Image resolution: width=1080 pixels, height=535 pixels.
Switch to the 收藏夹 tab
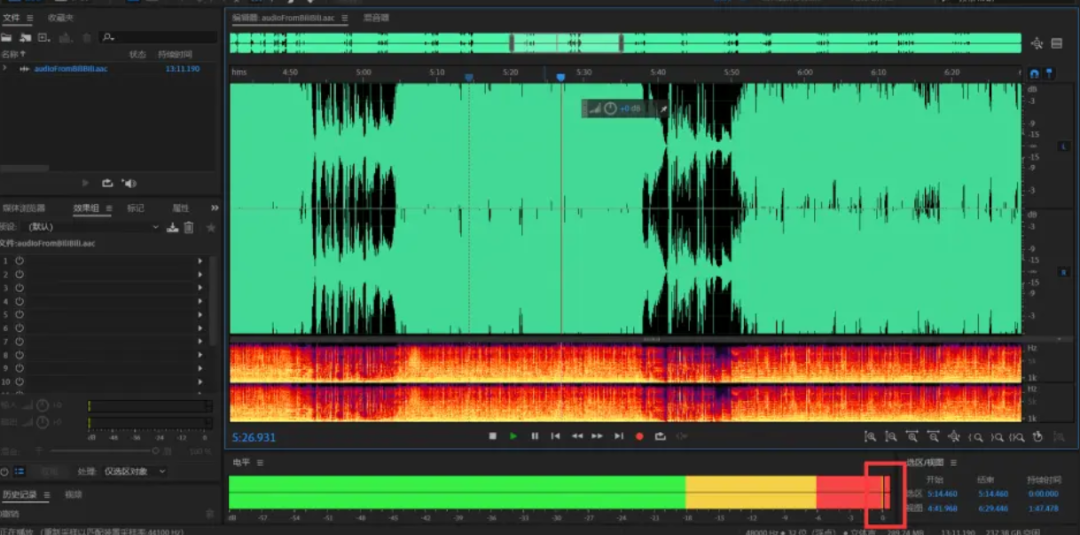[60, 18]
